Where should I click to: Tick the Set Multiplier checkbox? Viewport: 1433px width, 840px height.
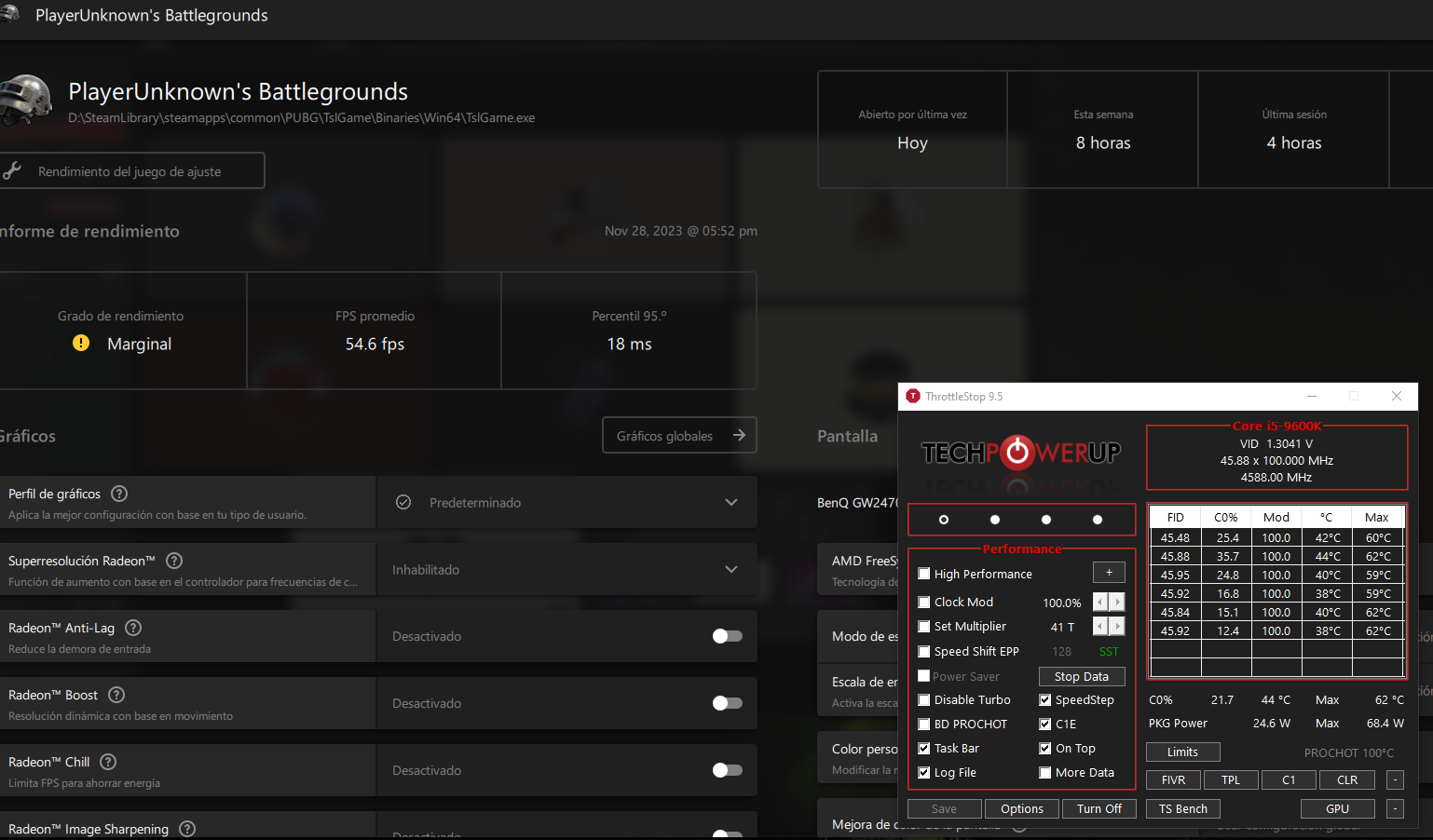(924, 626)
